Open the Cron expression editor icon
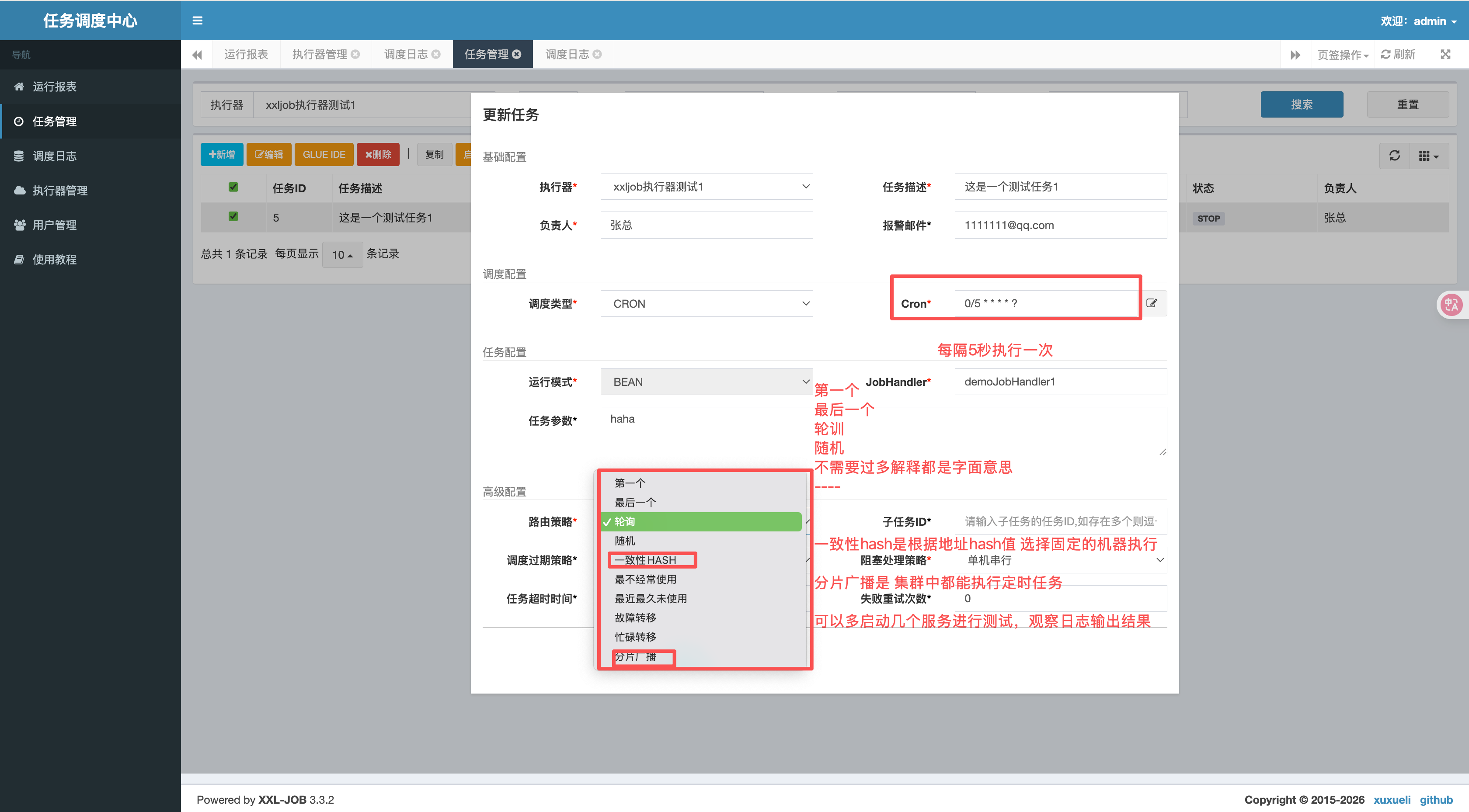The width and height of the screenshot is (1469, 812). pos(1151,303)
